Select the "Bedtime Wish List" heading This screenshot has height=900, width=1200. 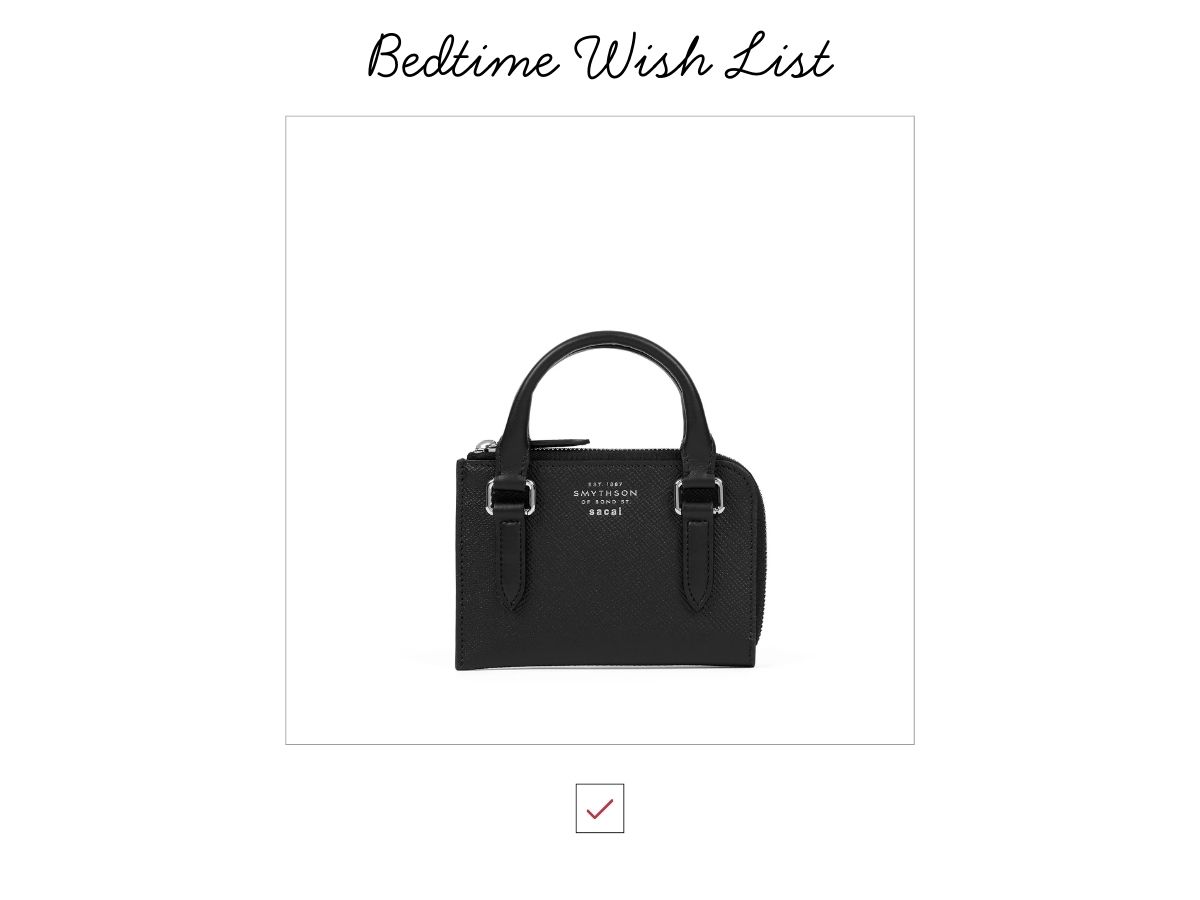(600, 57)
